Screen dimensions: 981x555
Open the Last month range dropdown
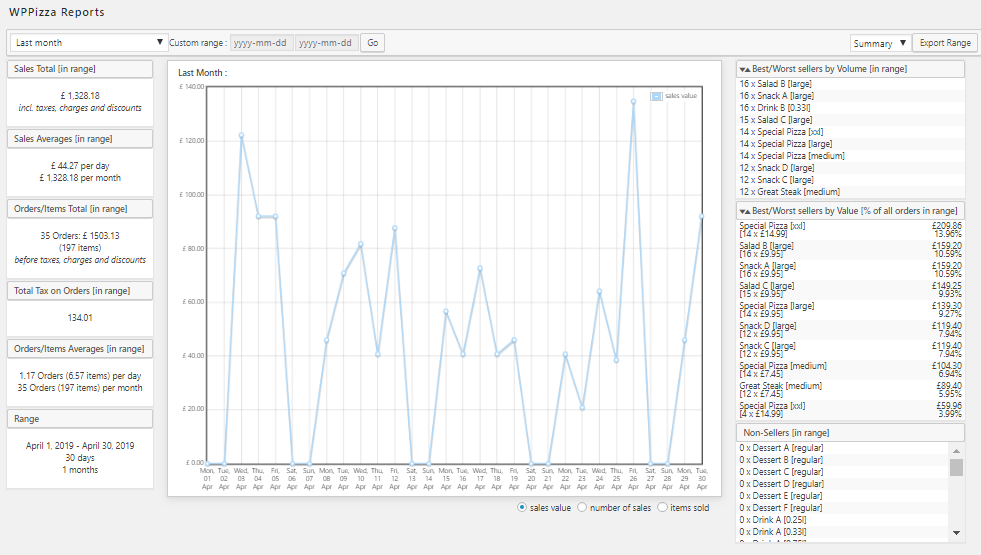coord(89,43)
